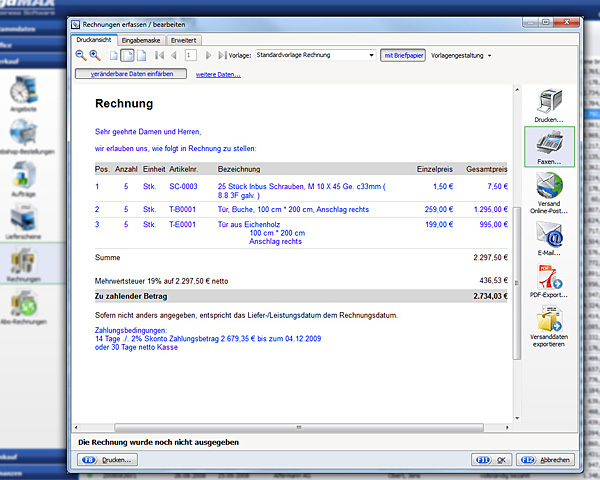Click total price '995,00 €'
The height and width of the screenshot is (480, 600).
[x=494, y=224]
